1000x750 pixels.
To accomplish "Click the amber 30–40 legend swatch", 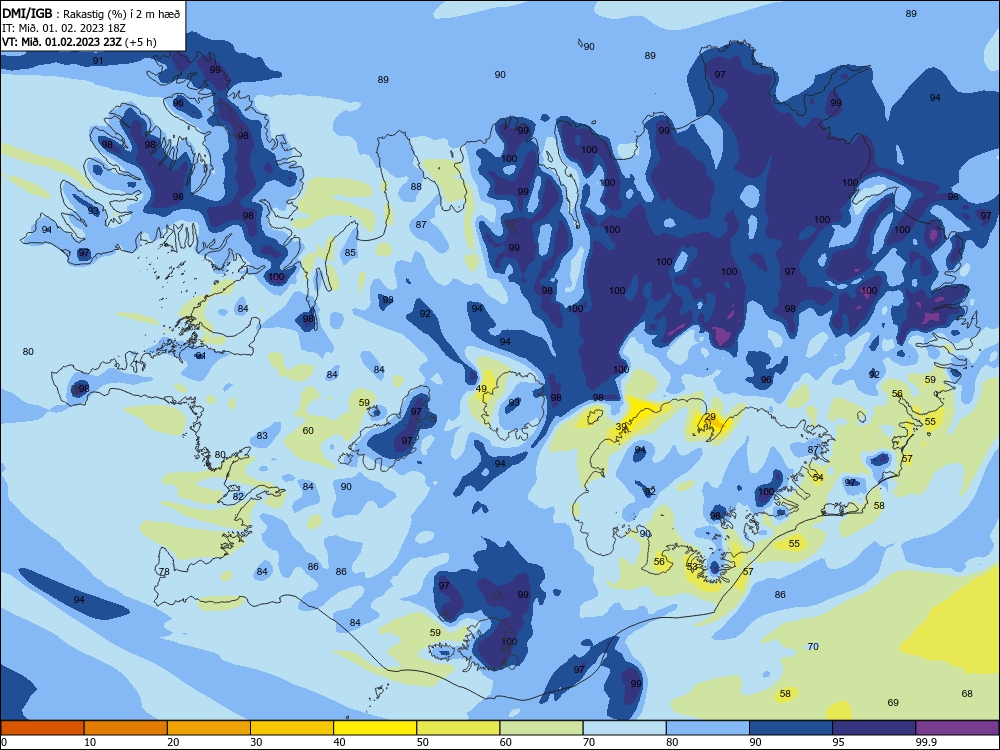I will tap(292, 728).
